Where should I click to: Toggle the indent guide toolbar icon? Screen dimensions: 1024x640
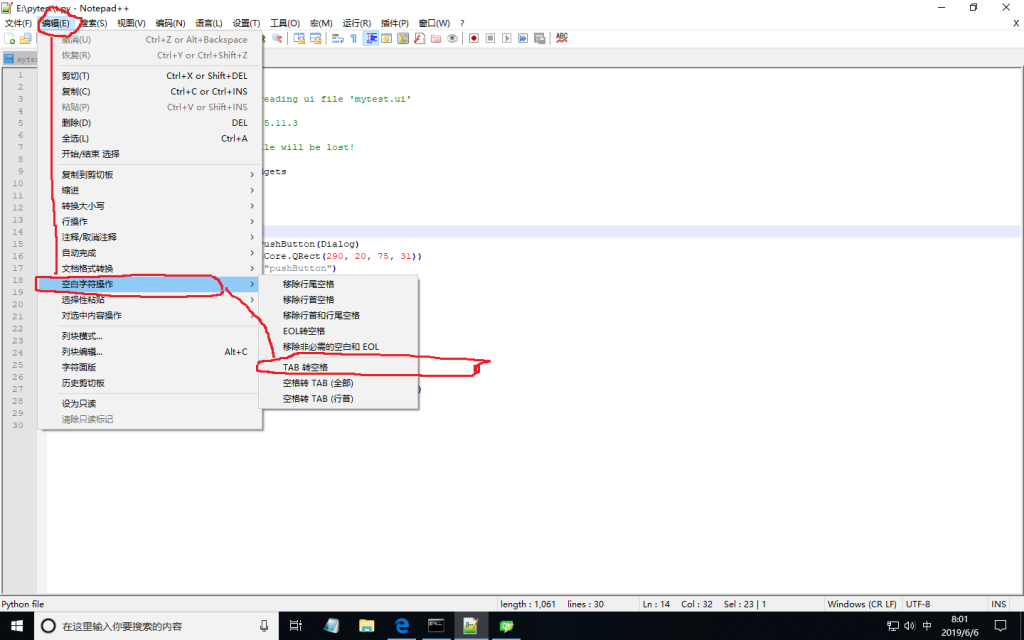371,38
